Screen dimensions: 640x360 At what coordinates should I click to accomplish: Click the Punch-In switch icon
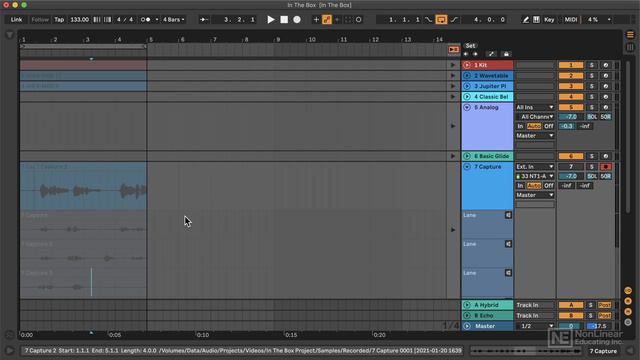pos(428,19)
